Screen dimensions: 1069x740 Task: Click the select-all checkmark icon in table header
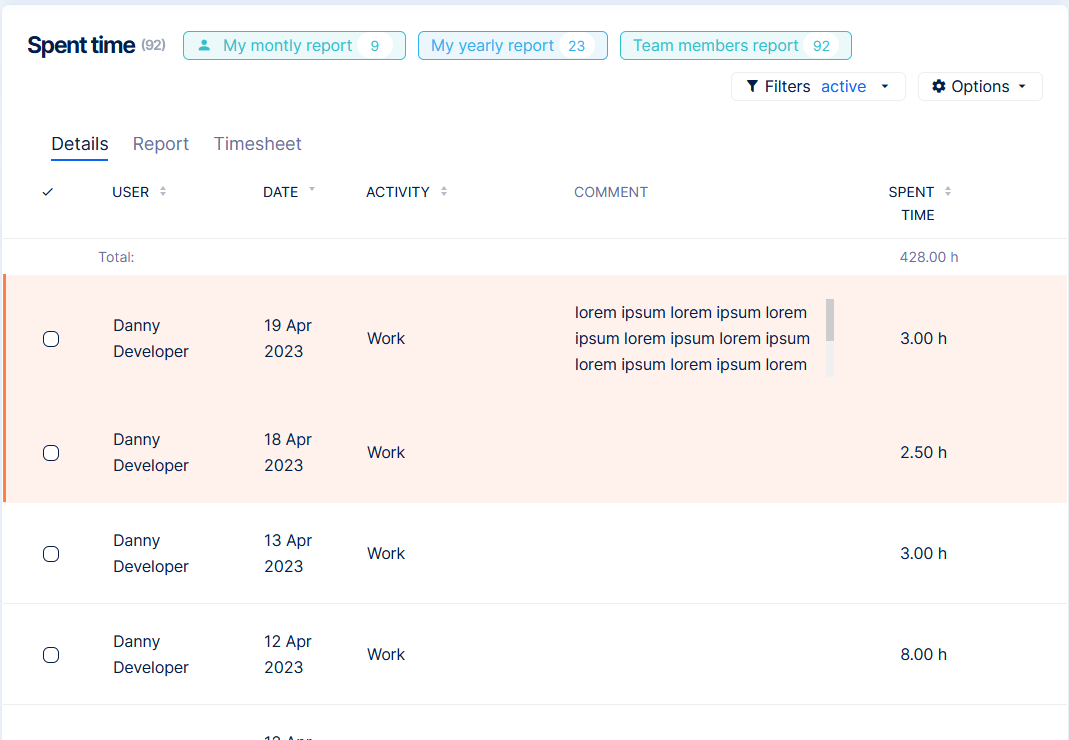(x=48, y=192)
